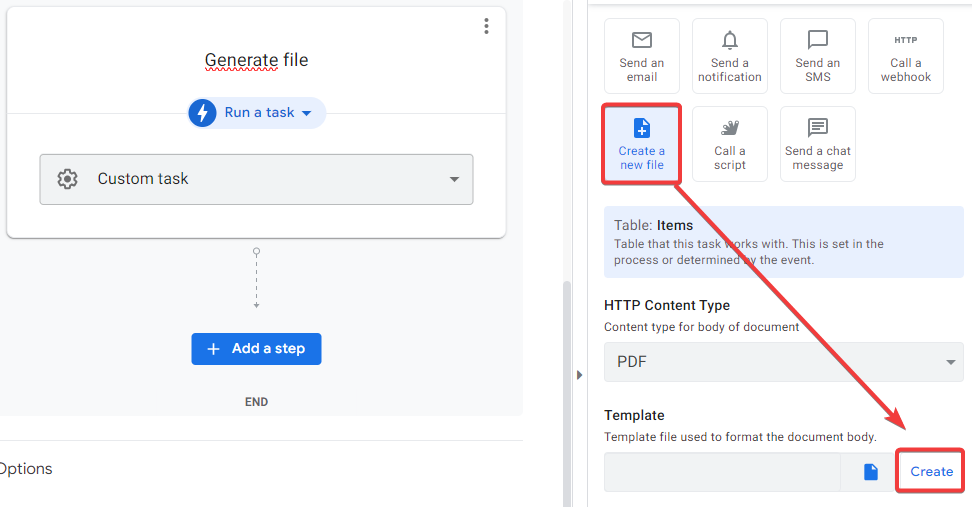The image size is (972, 507).
Task: Click the Create link beside Template field
Action: click(931, 472)
